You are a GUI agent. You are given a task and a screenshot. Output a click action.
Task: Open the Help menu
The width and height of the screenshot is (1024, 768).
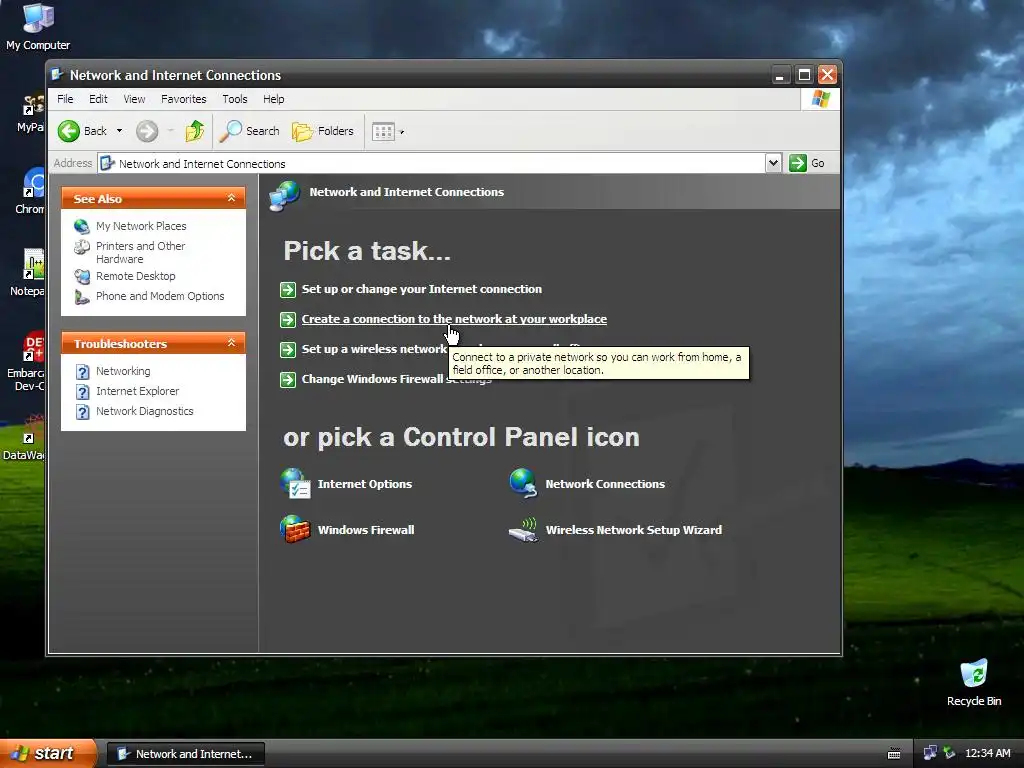pyautogui.click(x=274, y=99)
